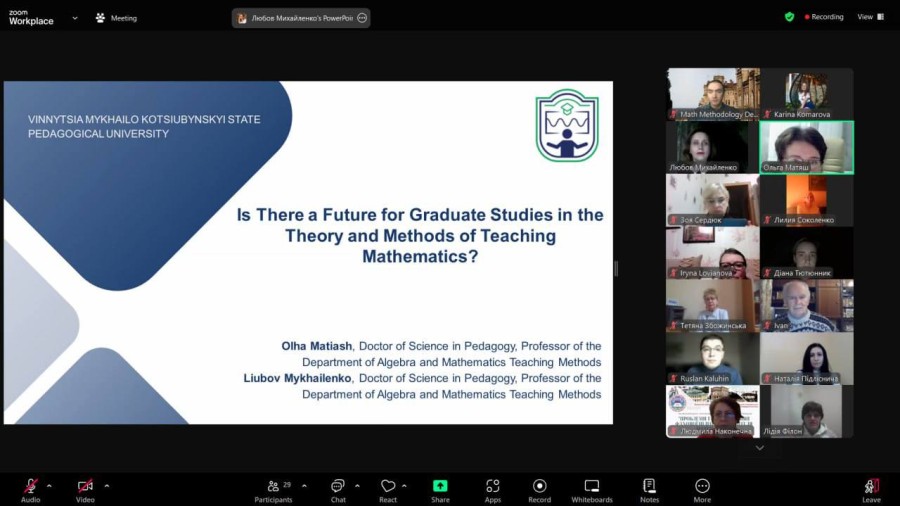Open the Meeting tab
The height and width of the screenshot is (506, 900).
[117, 18]
